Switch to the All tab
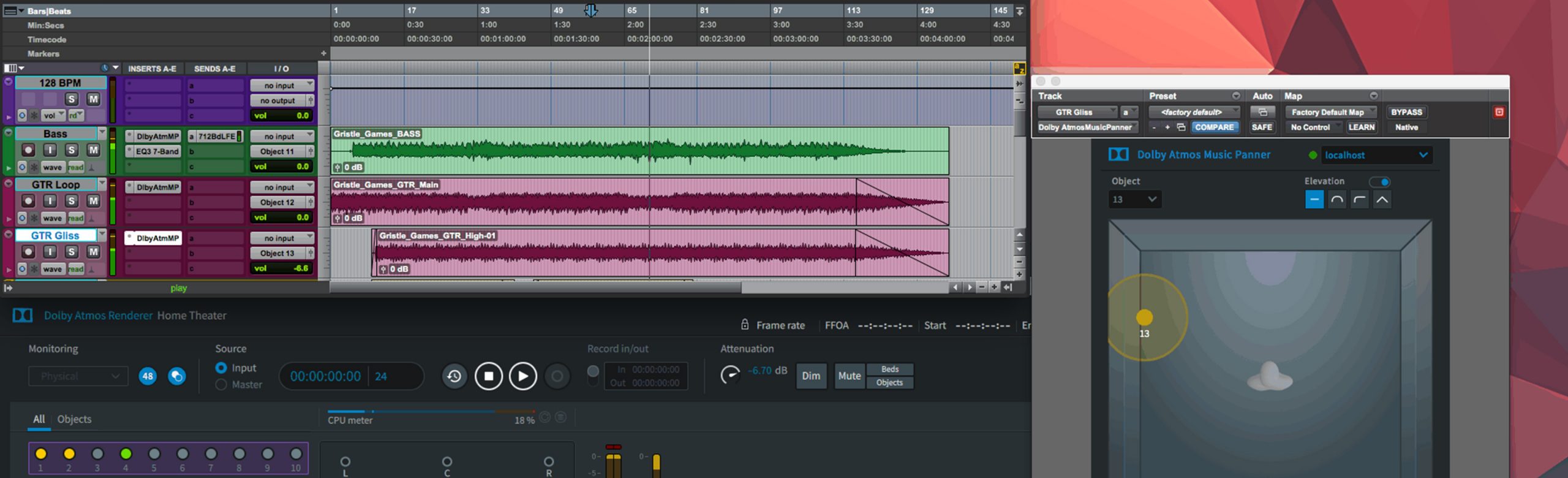This screenshot has width=1568, height=478. [39, 419]
